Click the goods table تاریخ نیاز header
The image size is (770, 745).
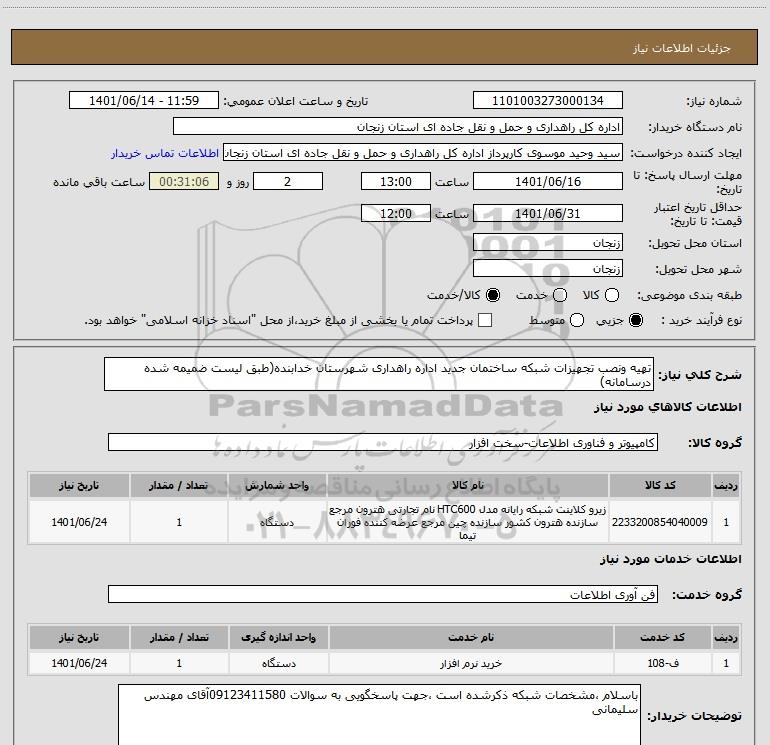click(79, 485)
